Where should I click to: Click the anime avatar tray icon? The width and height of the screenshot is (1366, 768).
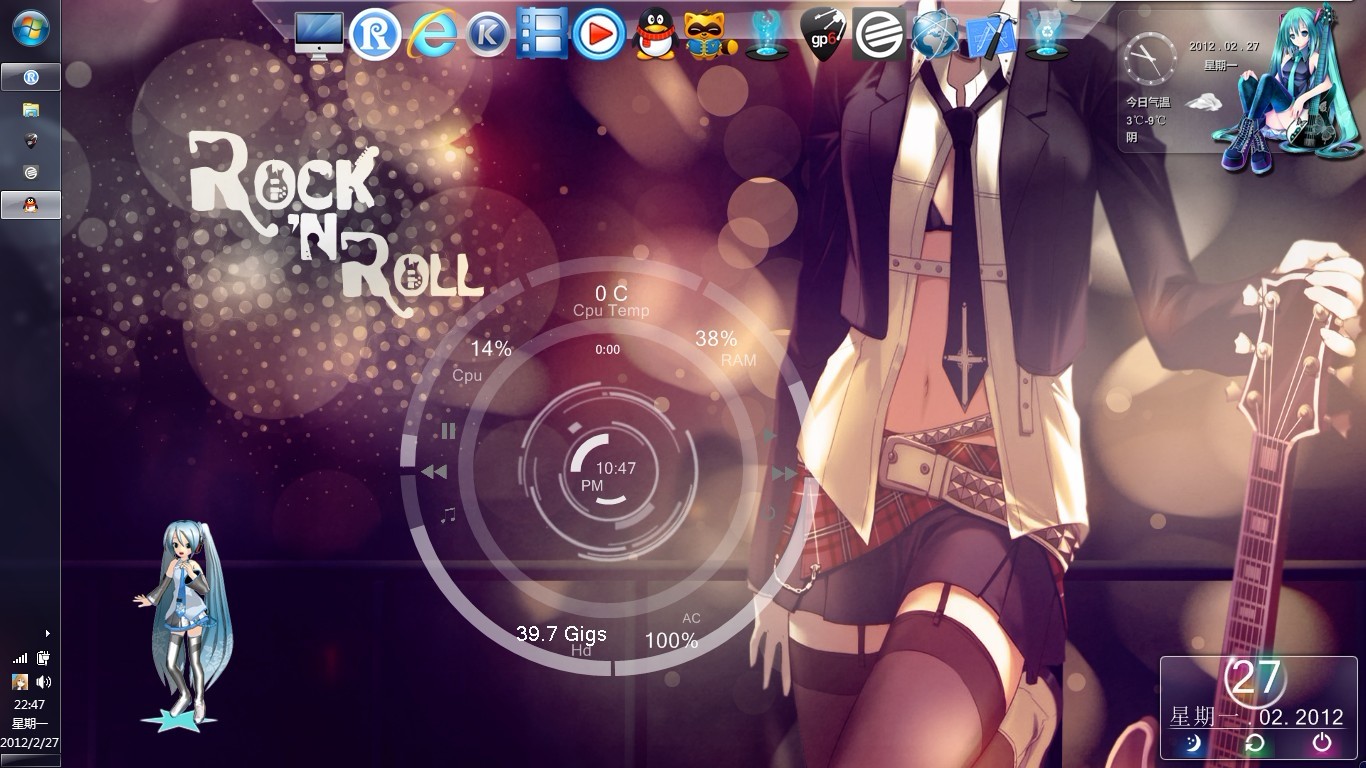coord(20,682)
